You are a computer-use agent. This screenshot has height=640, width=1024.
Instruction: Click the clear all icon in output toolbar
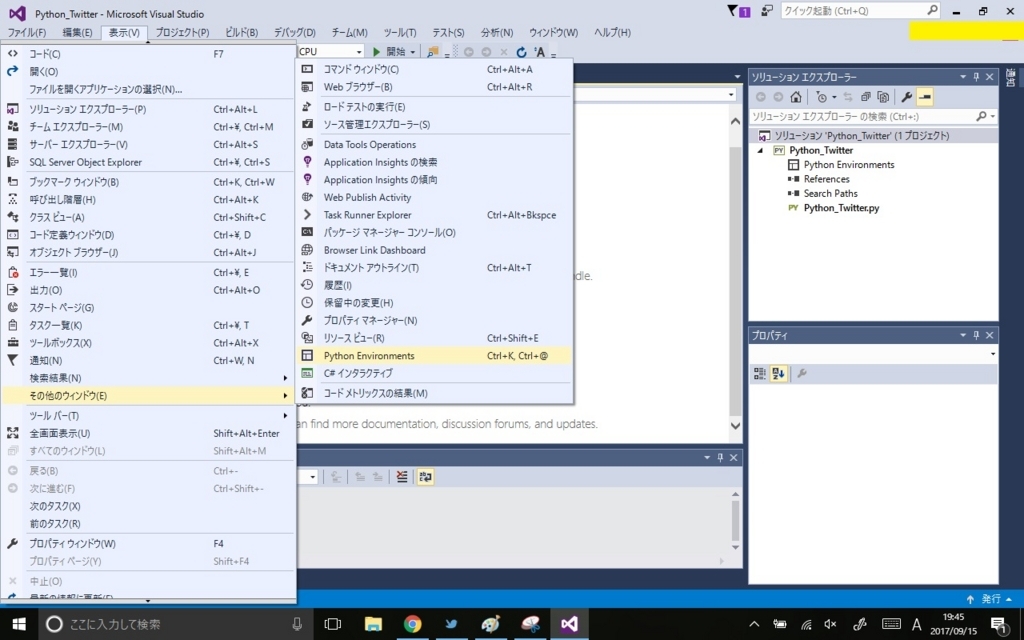[x=402, y=477]
